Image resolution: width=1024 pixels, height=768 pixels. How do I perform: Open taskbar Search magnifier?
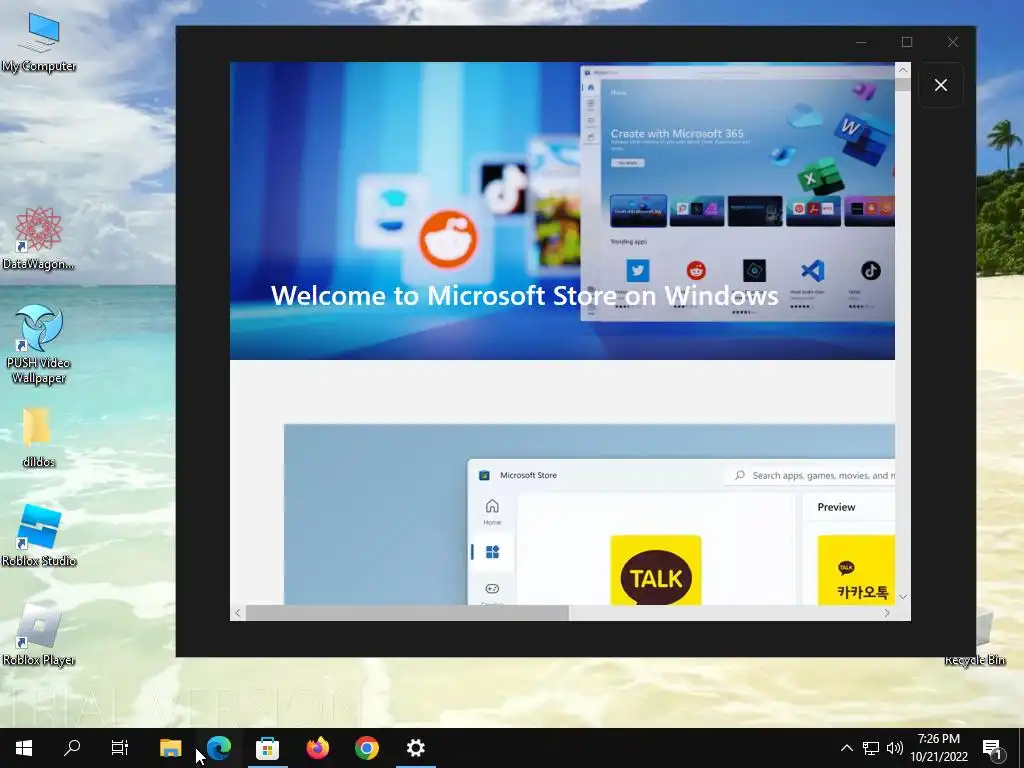pos(72,748)
